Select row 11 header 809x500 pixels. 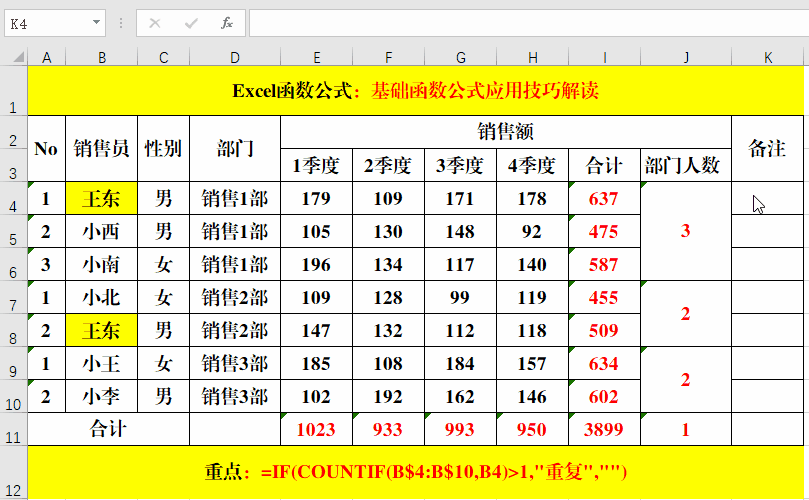13,429
